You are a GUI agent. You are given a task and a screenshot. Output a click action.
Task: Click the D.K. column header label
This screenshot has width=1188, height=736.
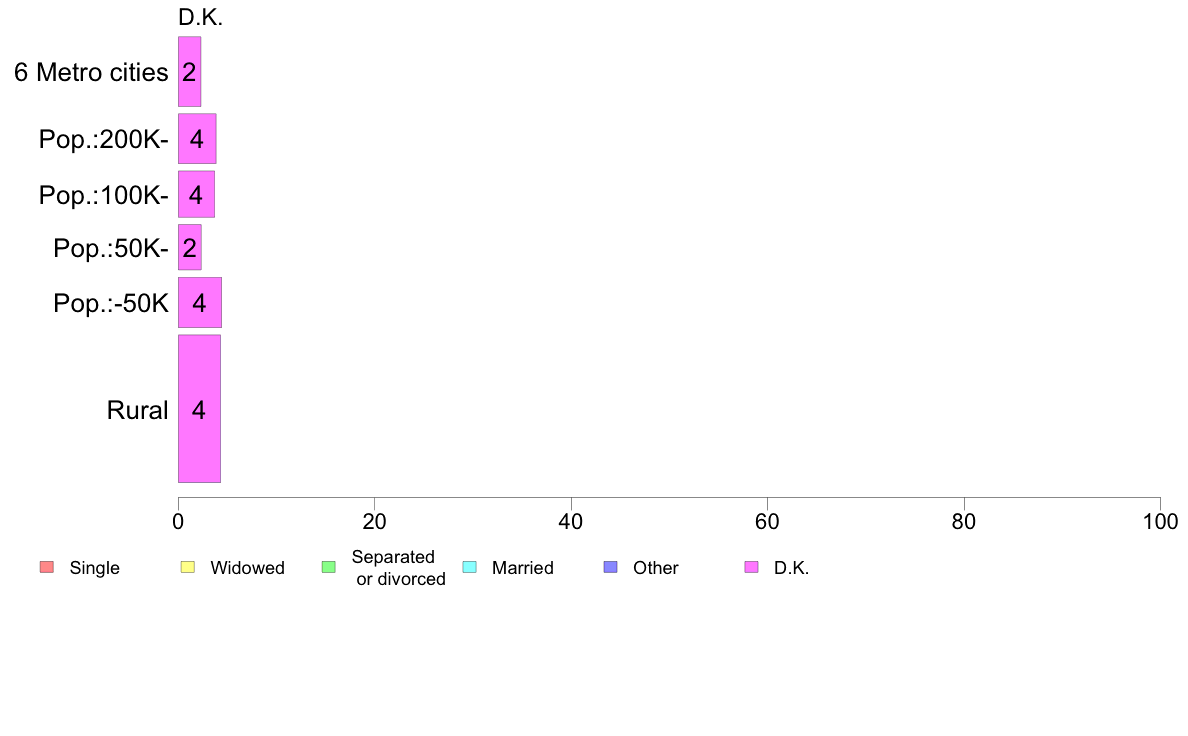point(200,17)
